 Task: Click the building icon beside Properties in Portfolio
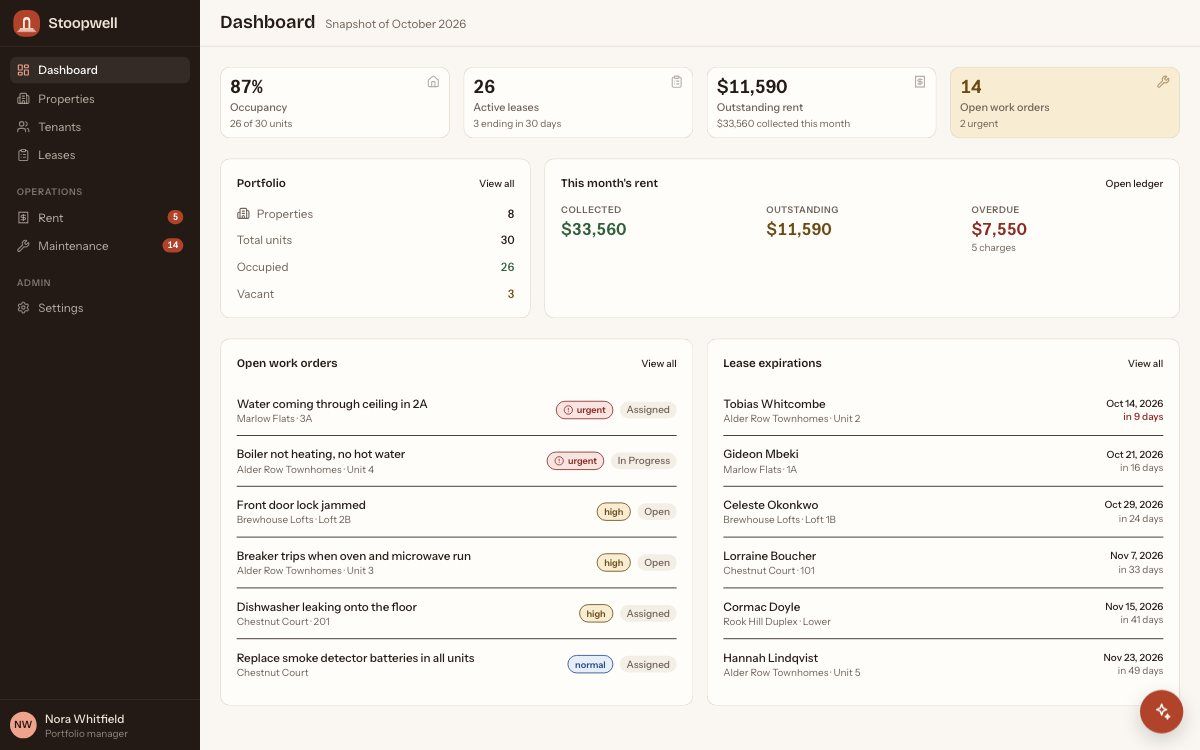tap(243, 214)
